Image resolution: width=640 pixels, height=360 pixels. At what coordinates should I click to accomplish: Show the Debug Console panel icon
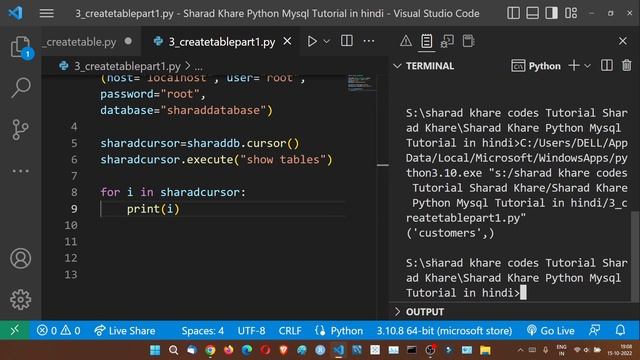[447, 41]
